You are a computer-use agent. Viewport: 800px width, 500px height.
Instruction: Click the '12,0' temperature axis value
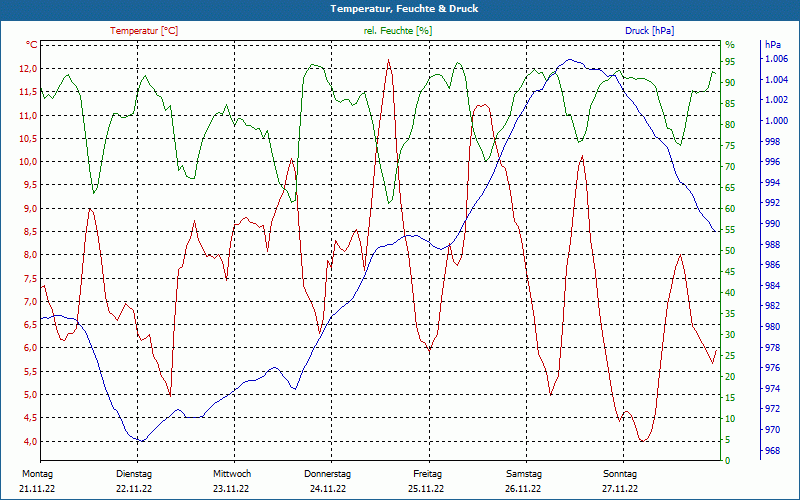28,69
